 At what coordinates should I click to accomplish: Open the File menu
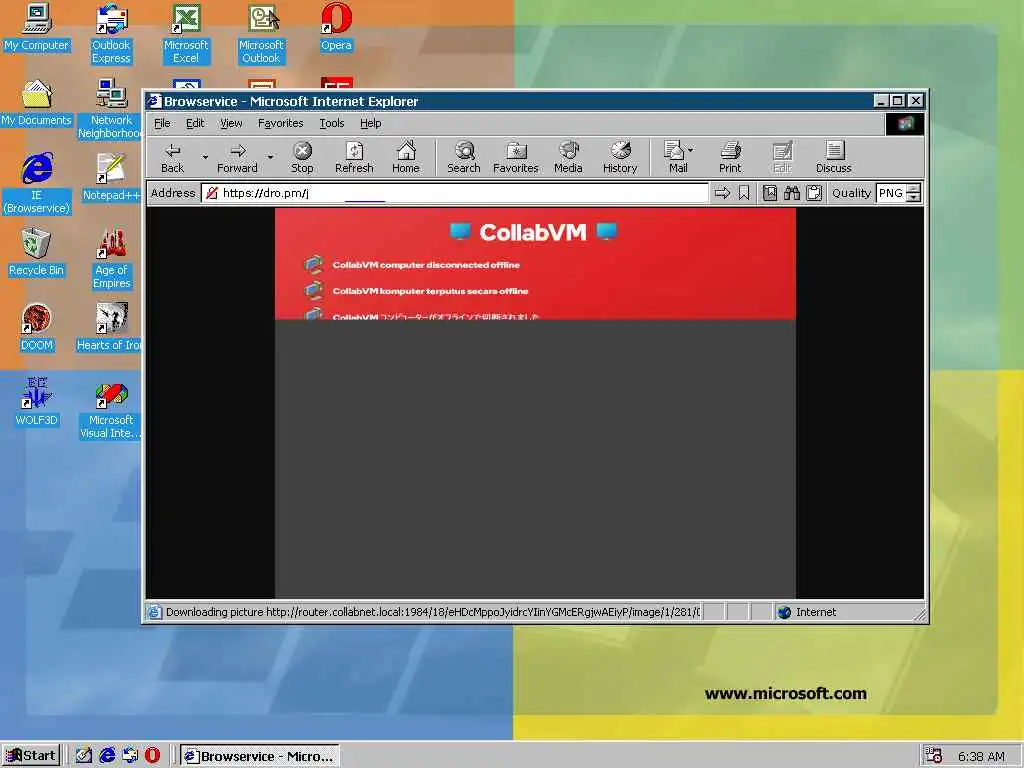162,123
